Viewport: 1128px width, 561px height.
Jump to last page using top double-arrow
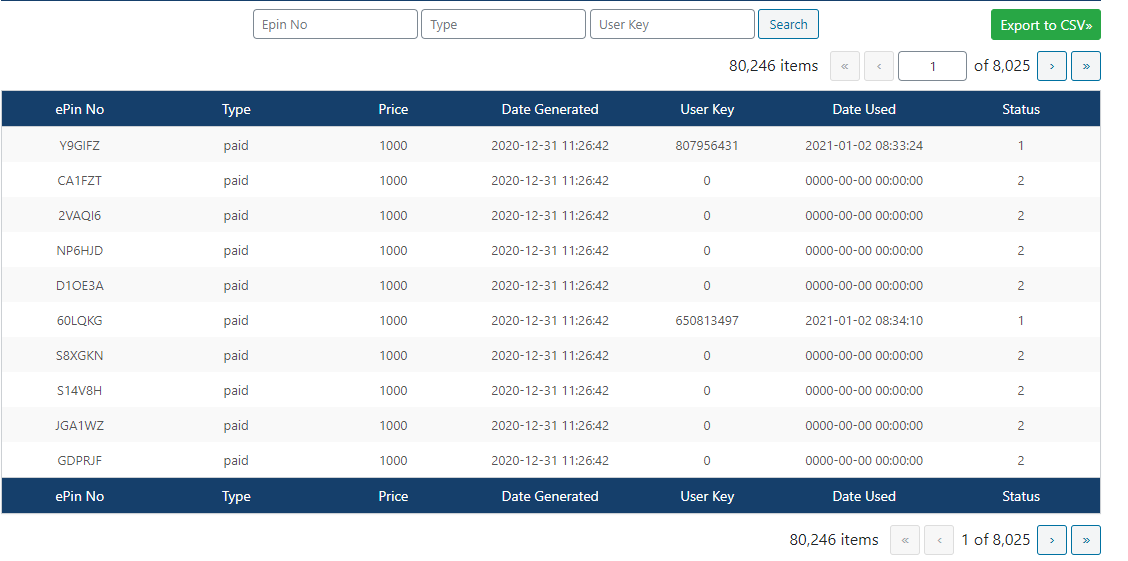1085,66
